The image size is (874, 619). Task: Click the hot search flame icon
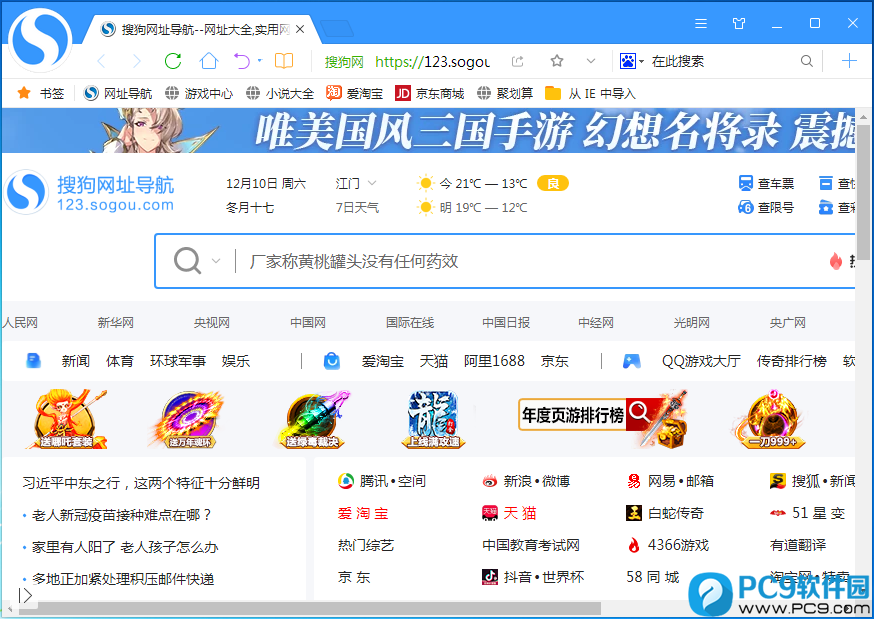point(836,261)
